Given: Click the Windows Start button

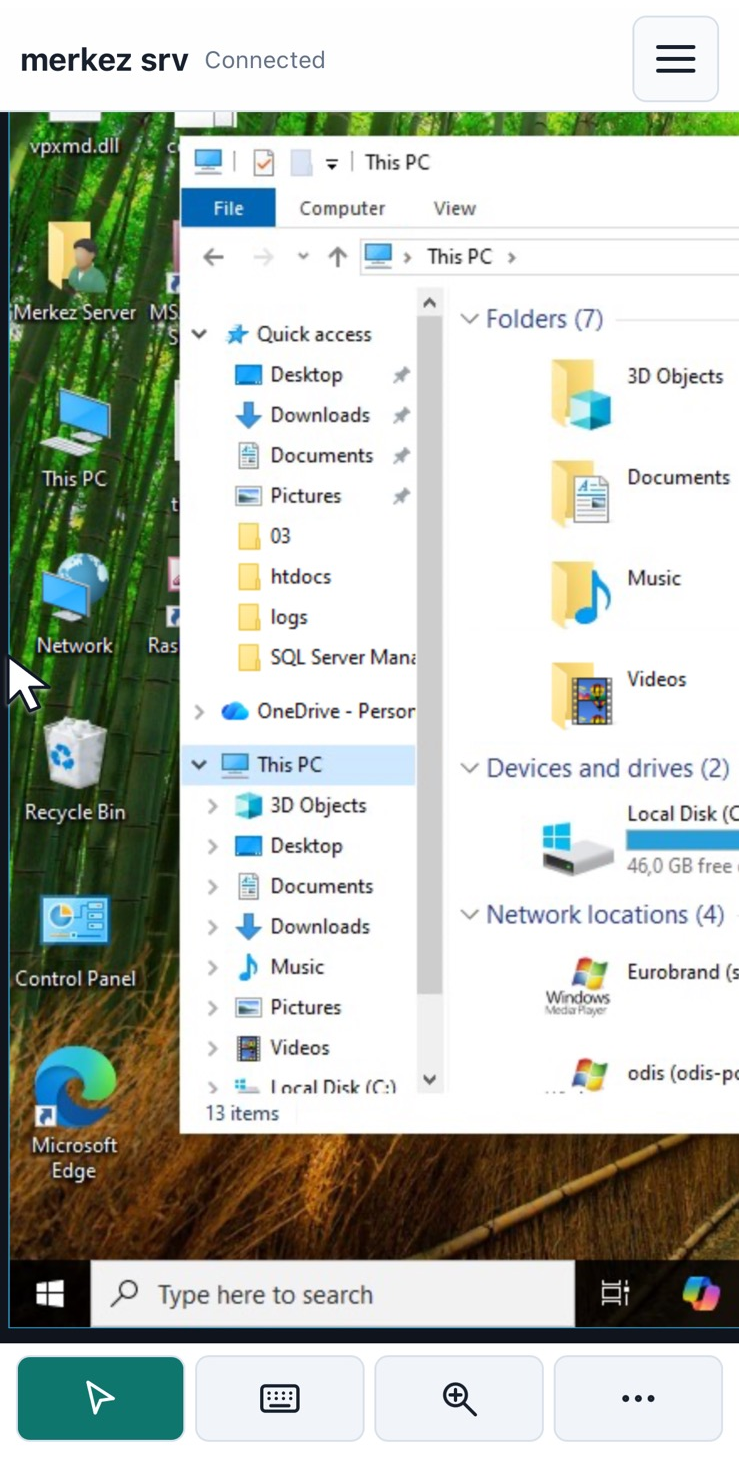Looking at the screenshot, I should (50, 1294).
